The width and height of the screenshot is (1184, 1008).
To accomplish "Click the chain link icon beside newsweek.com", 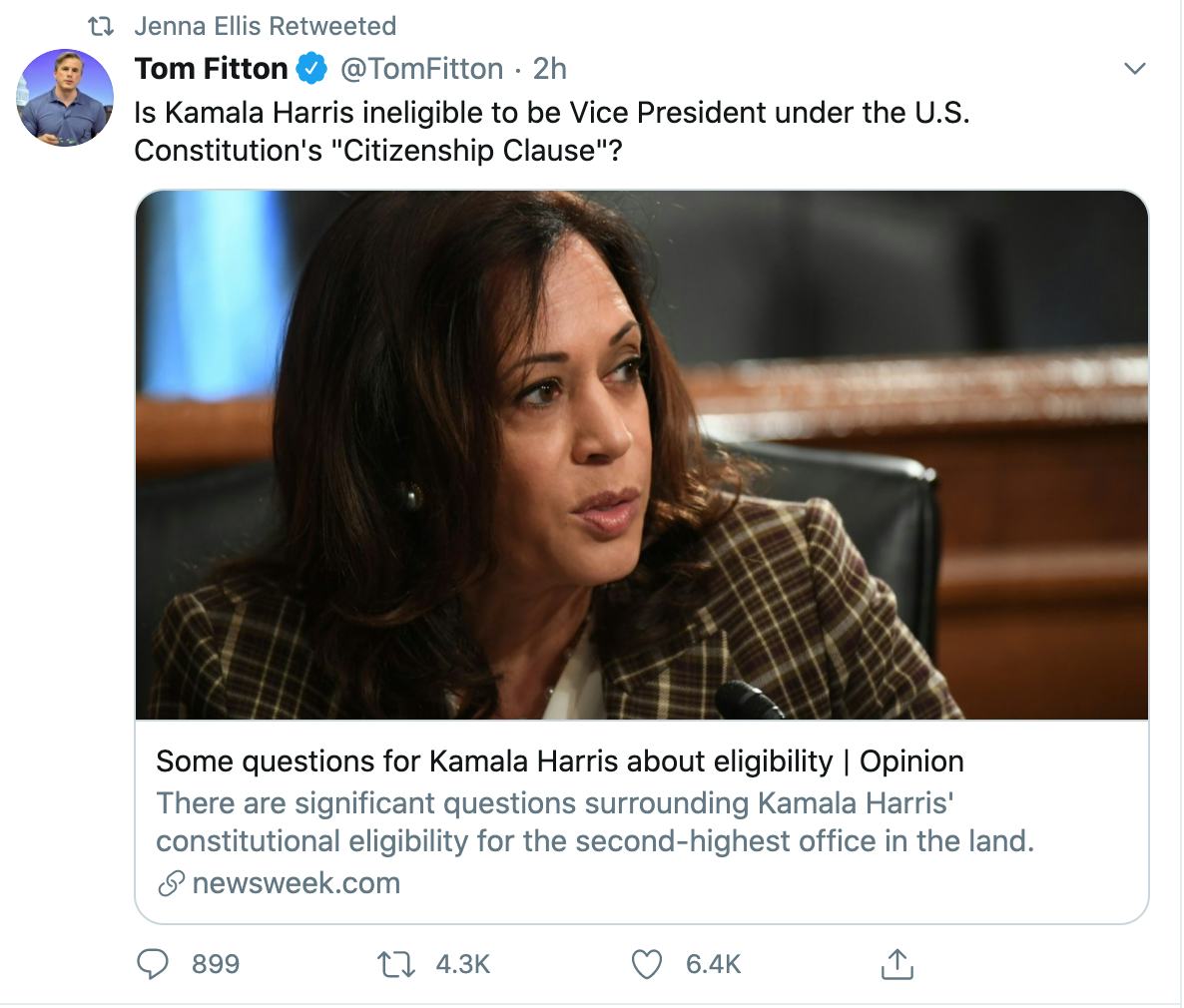I will pyautogui.click(x=172, y=883).
